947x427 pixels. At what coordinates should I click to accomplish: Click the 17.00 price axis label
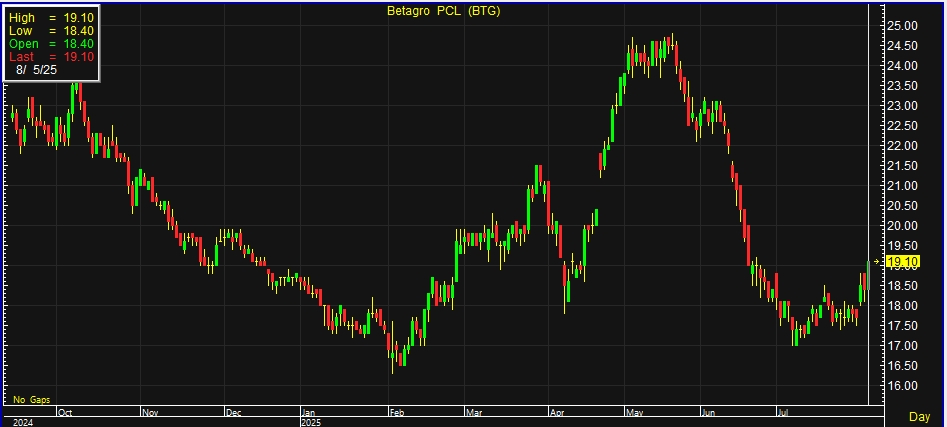(902, 345)
